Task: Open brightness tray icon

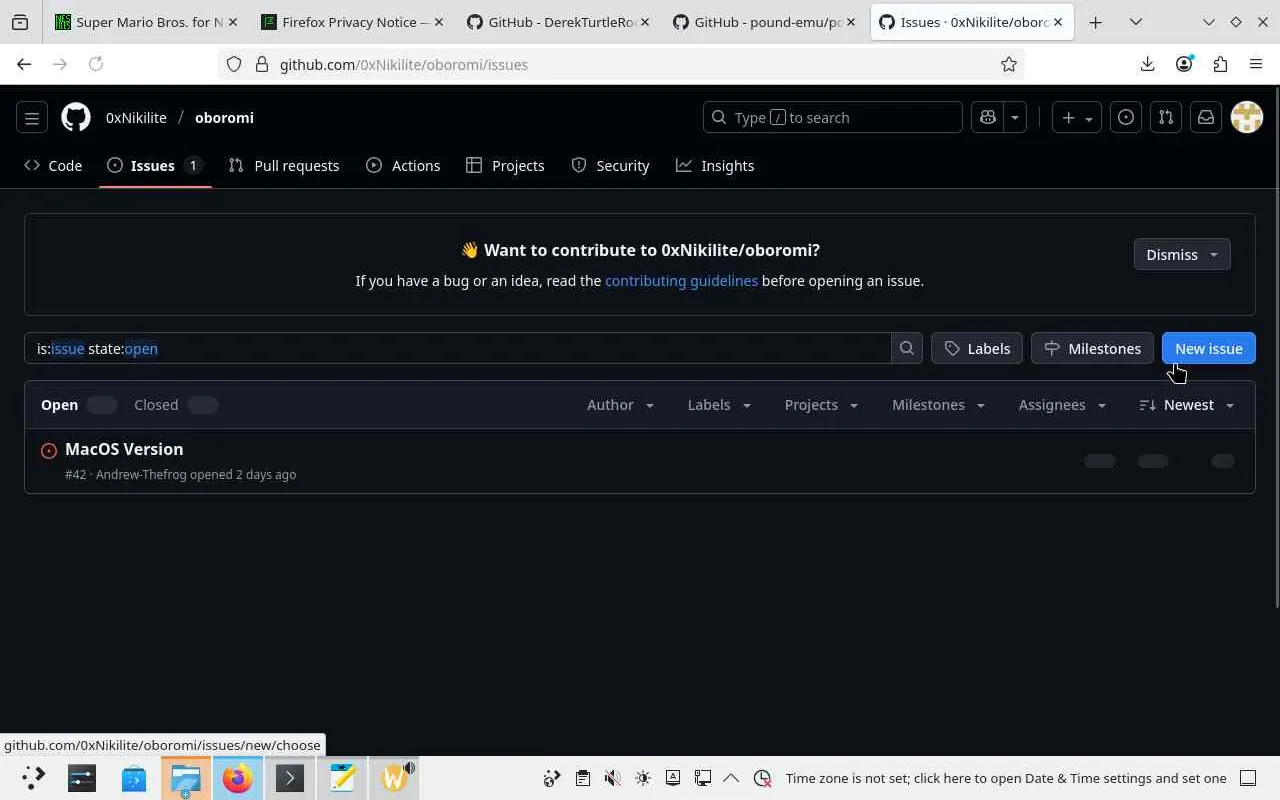Action: [643, 778]
